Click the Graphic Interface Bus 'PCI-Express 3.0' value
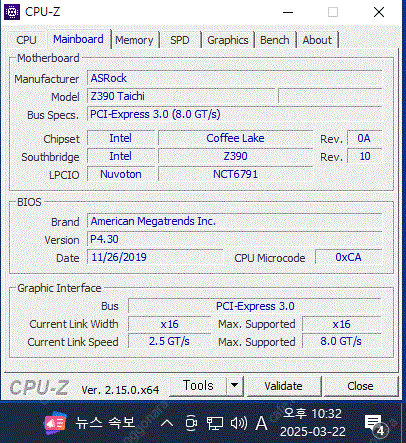The image size is (406, 443). (x=255, y=306)
